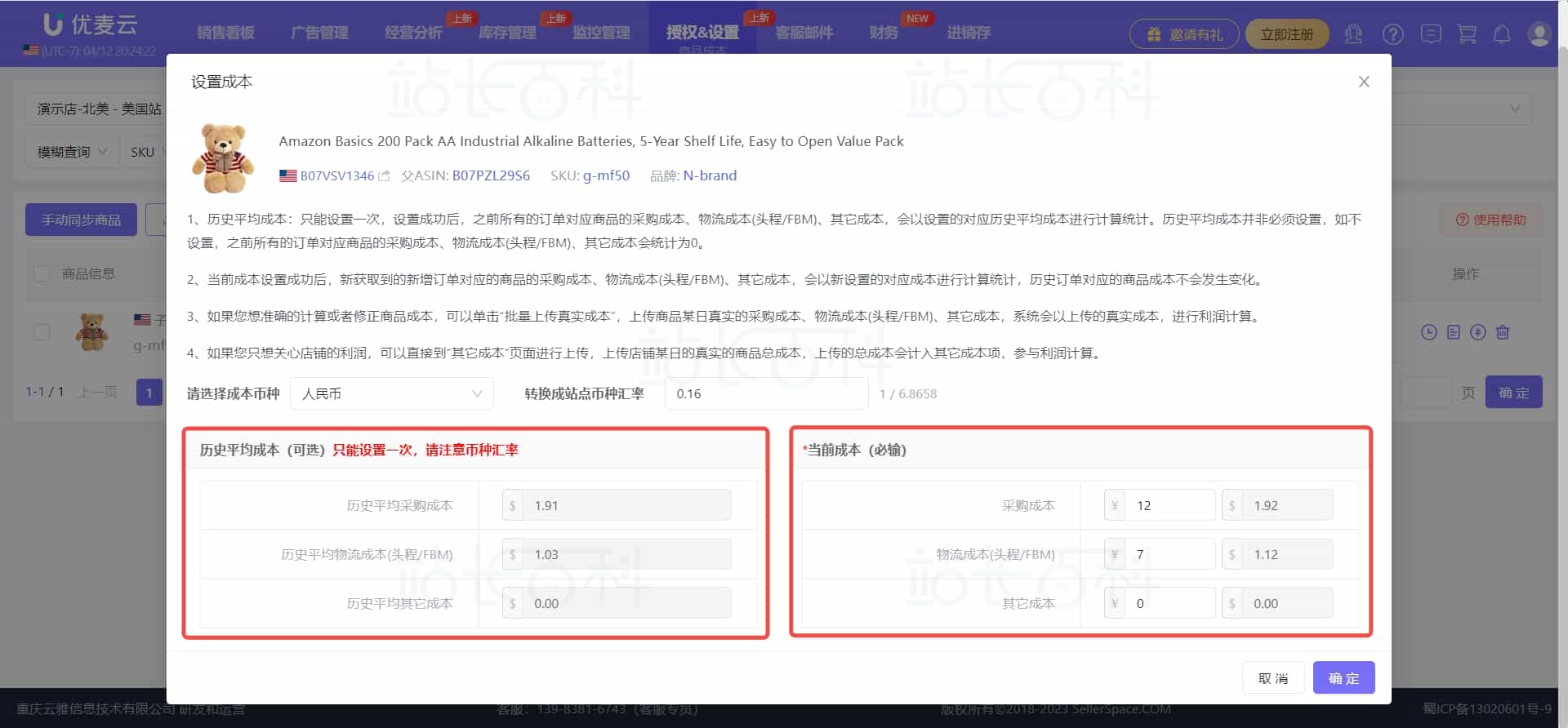Image resolution: width=1568 pixels, height=728 pixels.
Task: Open the 财务 menu
Action: [884, 33]
